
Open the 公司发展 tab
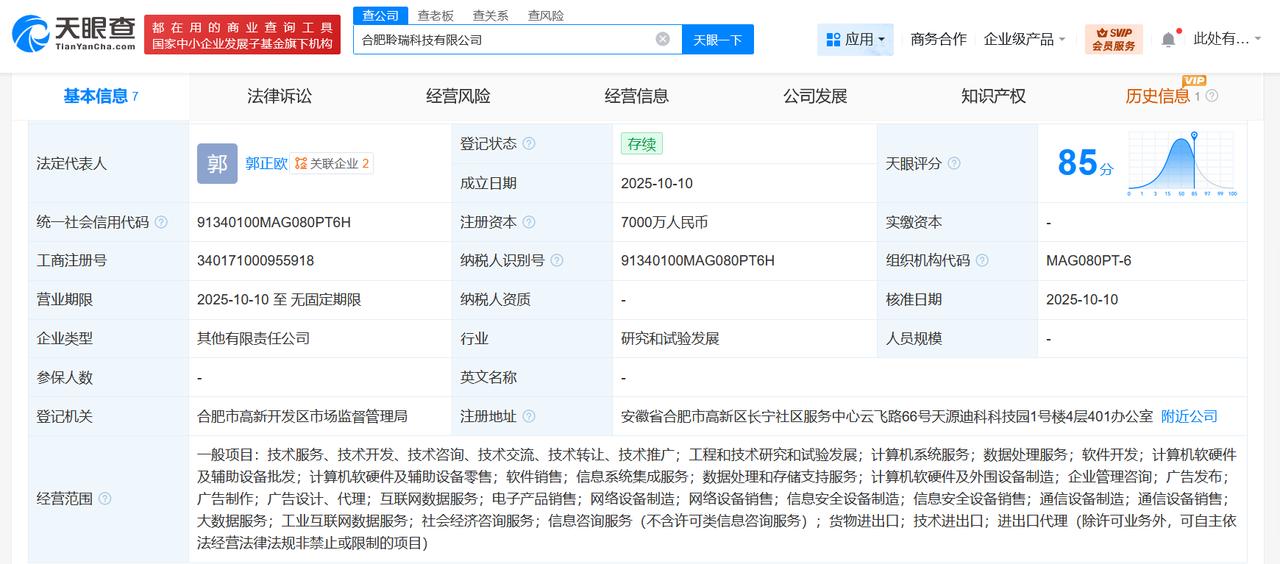(x=815, y=96)
